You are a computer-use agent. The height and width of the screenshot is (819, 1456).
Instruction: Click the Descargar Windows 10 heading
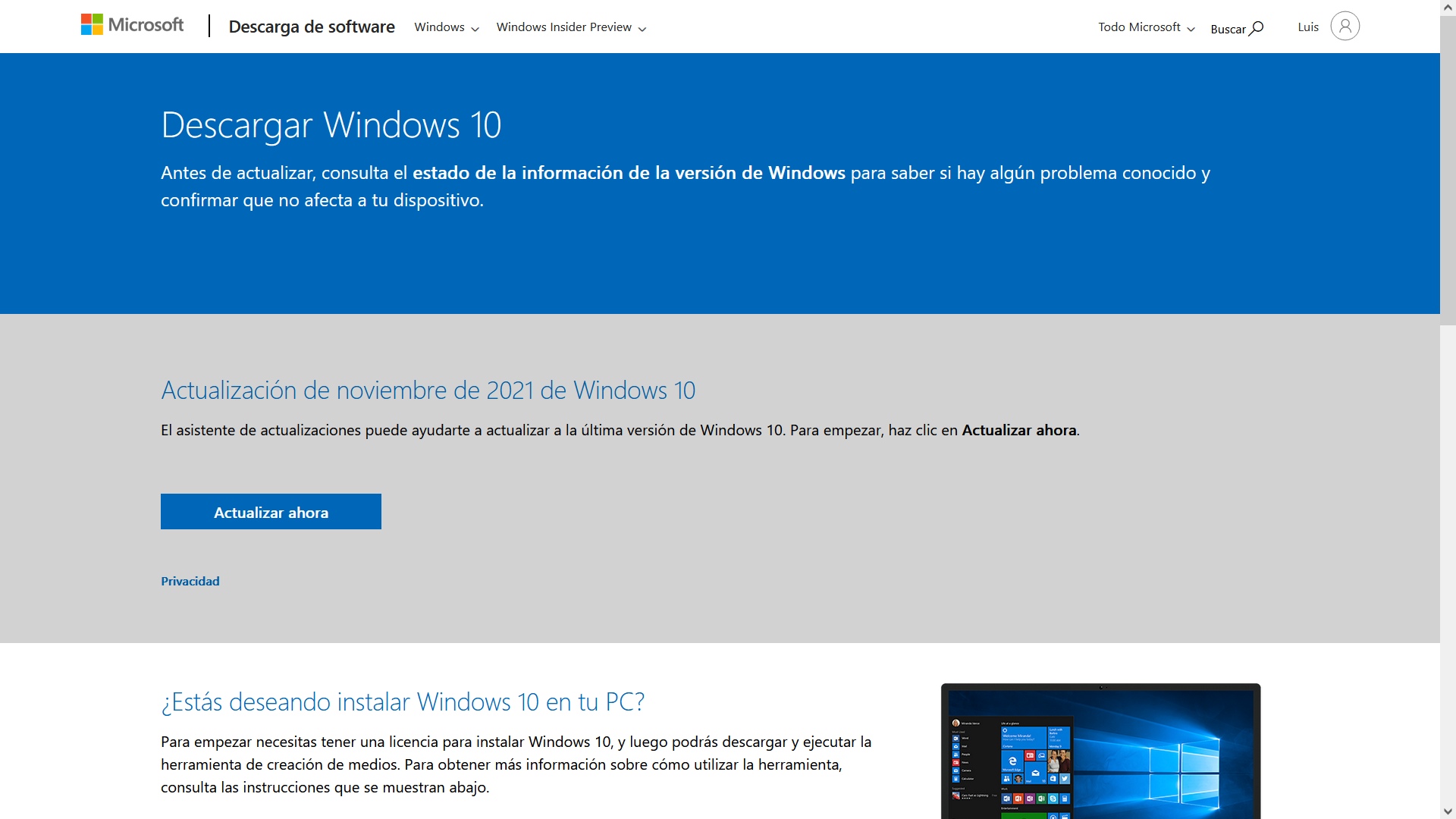click(x=331, y=125)
